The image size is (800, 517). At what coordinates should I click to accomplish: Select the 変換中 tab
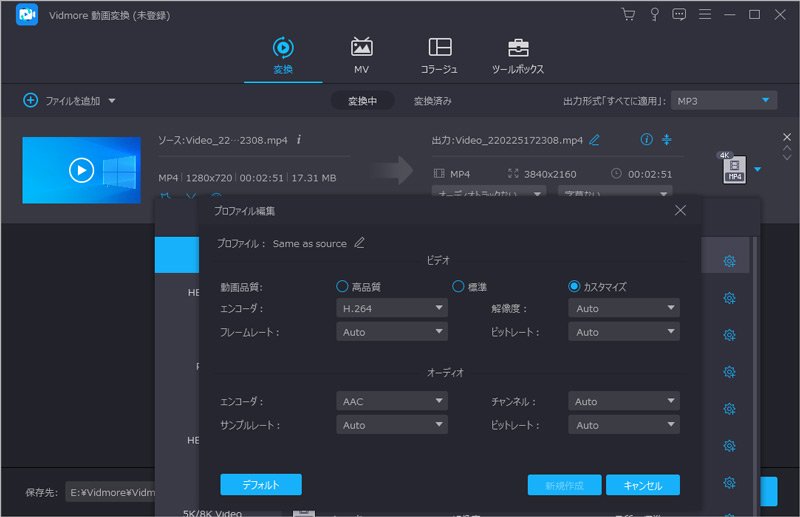tap(362, 101)
